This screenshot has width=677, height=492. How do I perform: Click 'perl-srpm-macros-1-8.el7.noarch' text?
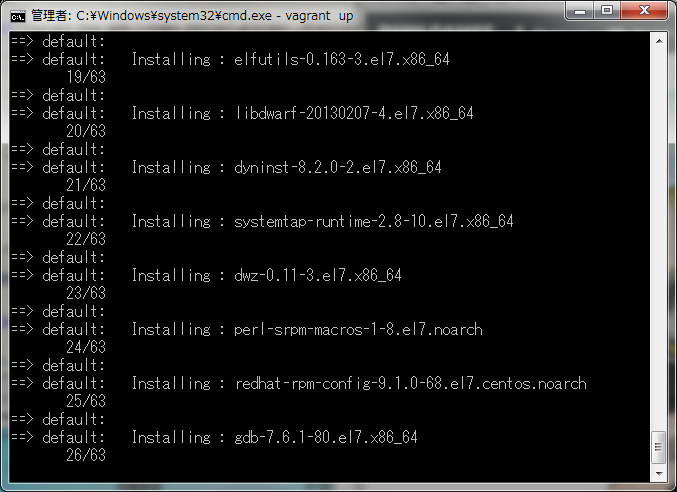pyautogui.click(x=358, y=330)
